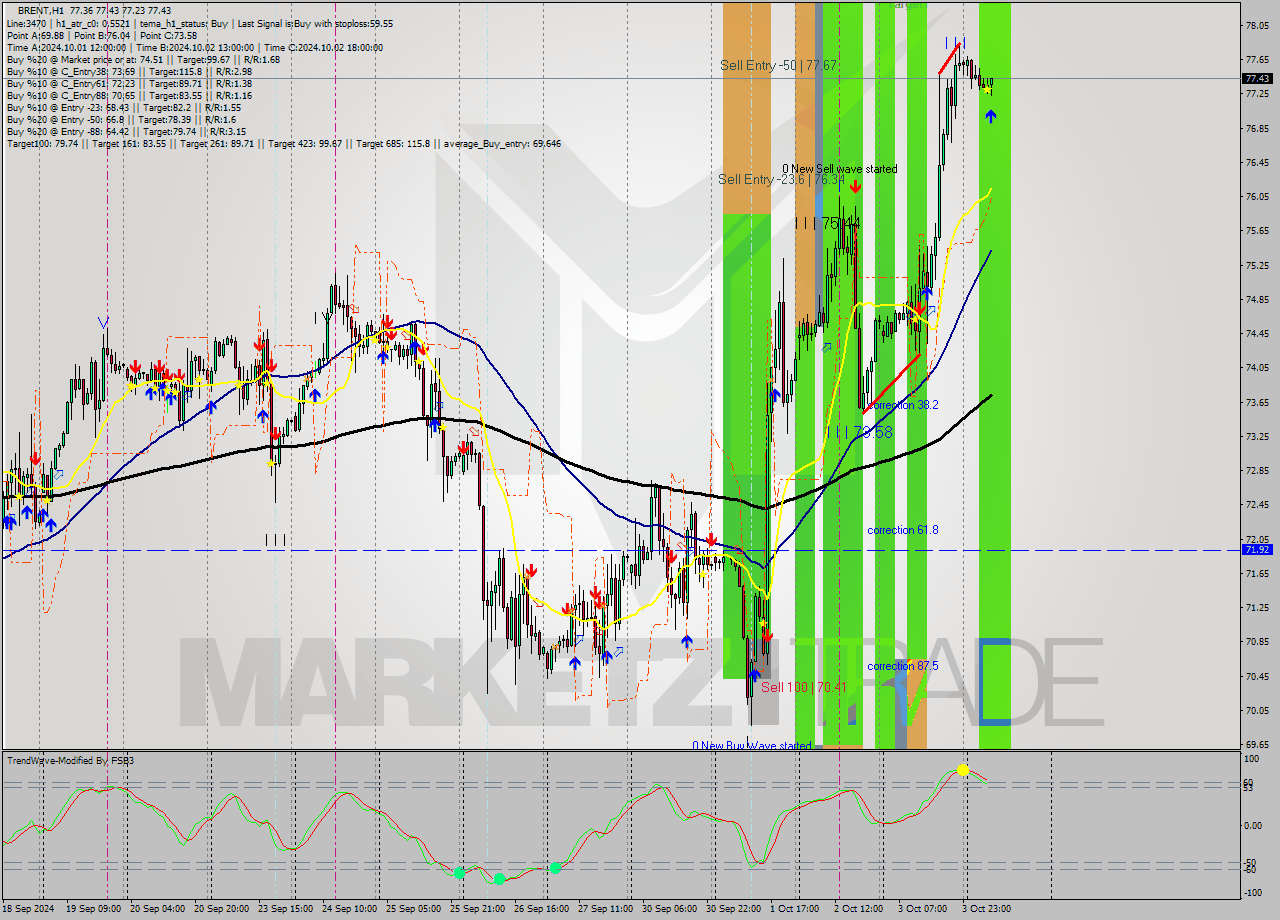Click the red arrow under New Sell wave label
Screen dimensions: 1280x920
click(x=856, y=186)
